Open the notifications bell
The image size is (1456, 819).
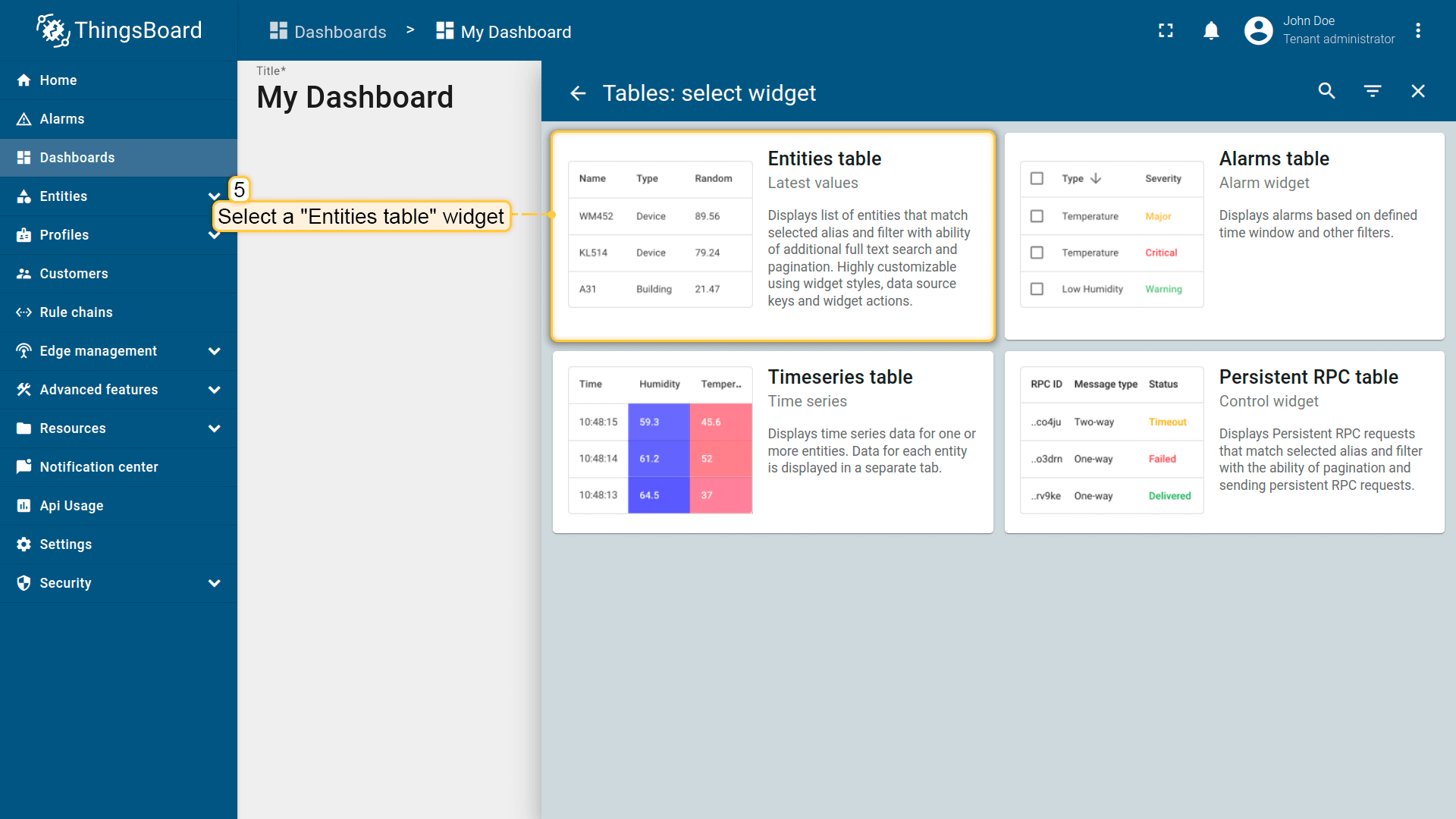point(1211,30)
